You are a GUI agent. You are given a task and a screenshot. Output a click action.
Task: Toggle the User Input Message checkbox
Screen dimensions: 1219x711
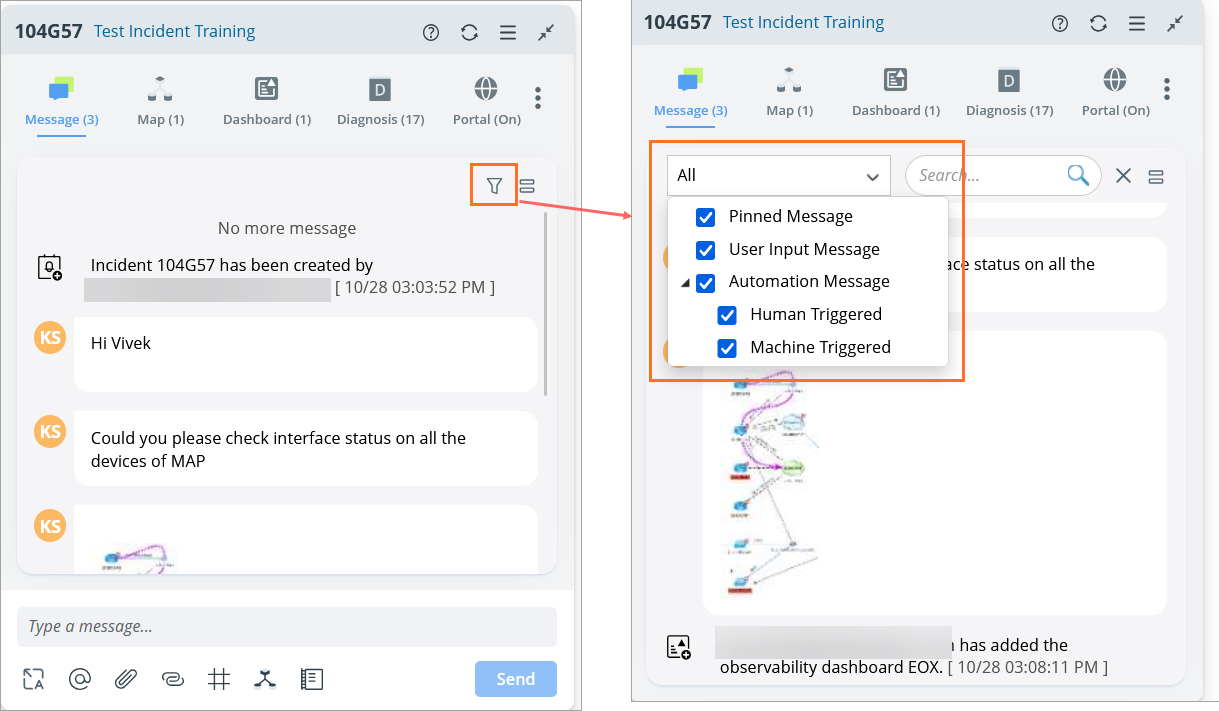click(x=705, y=250)
